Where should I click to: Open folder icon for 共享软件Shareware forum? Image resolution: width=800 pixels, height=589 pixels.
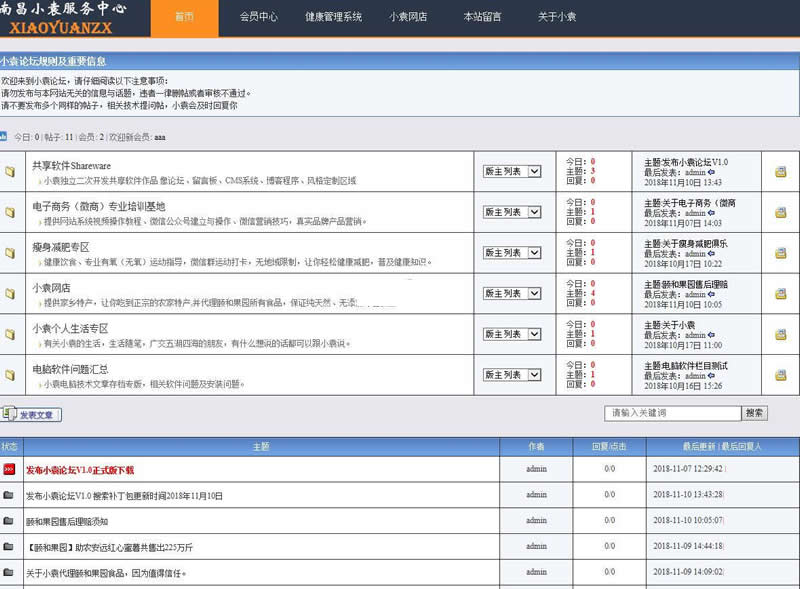10,171
